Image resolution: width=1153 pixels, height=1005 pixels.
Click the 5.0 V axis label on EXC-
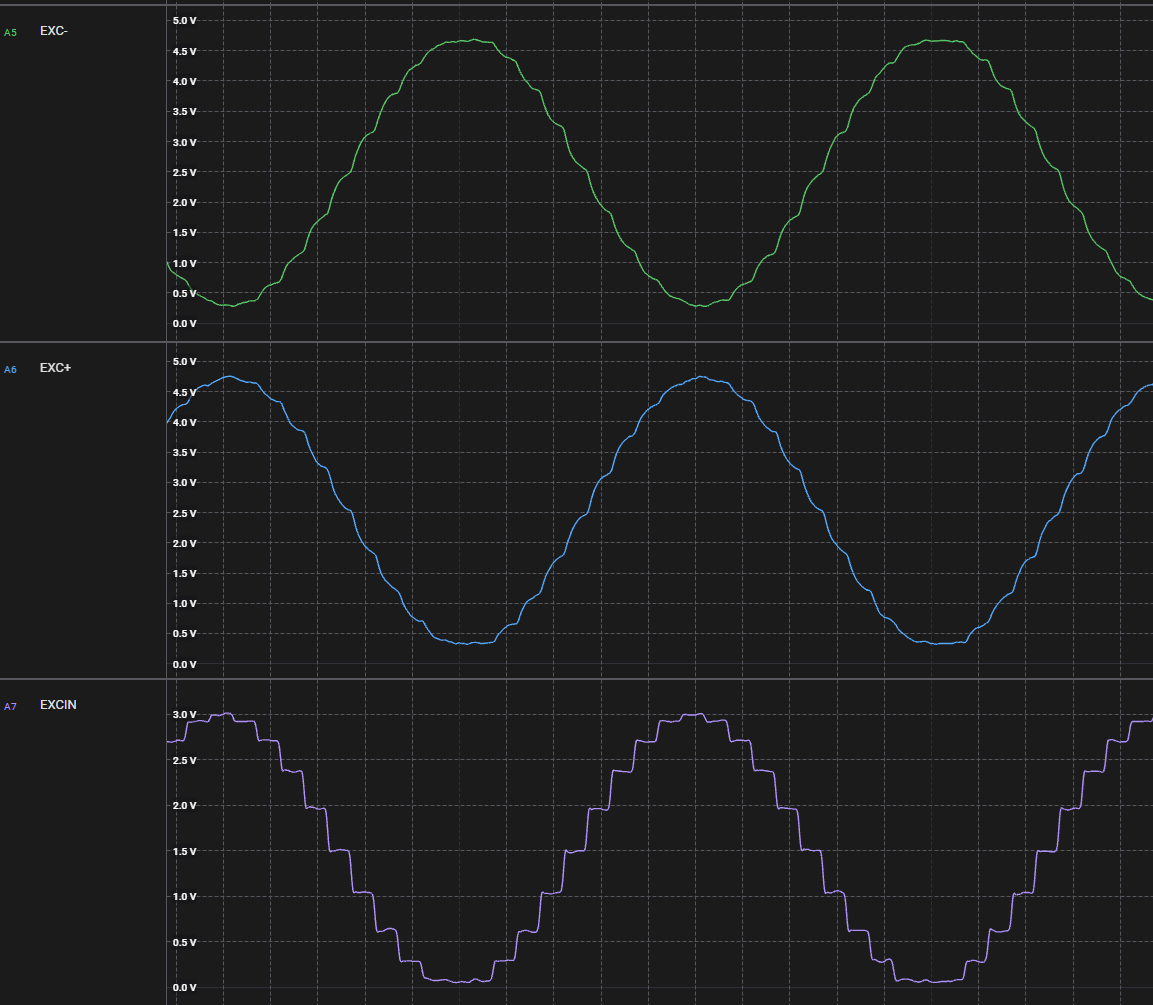tap(183, 19)
